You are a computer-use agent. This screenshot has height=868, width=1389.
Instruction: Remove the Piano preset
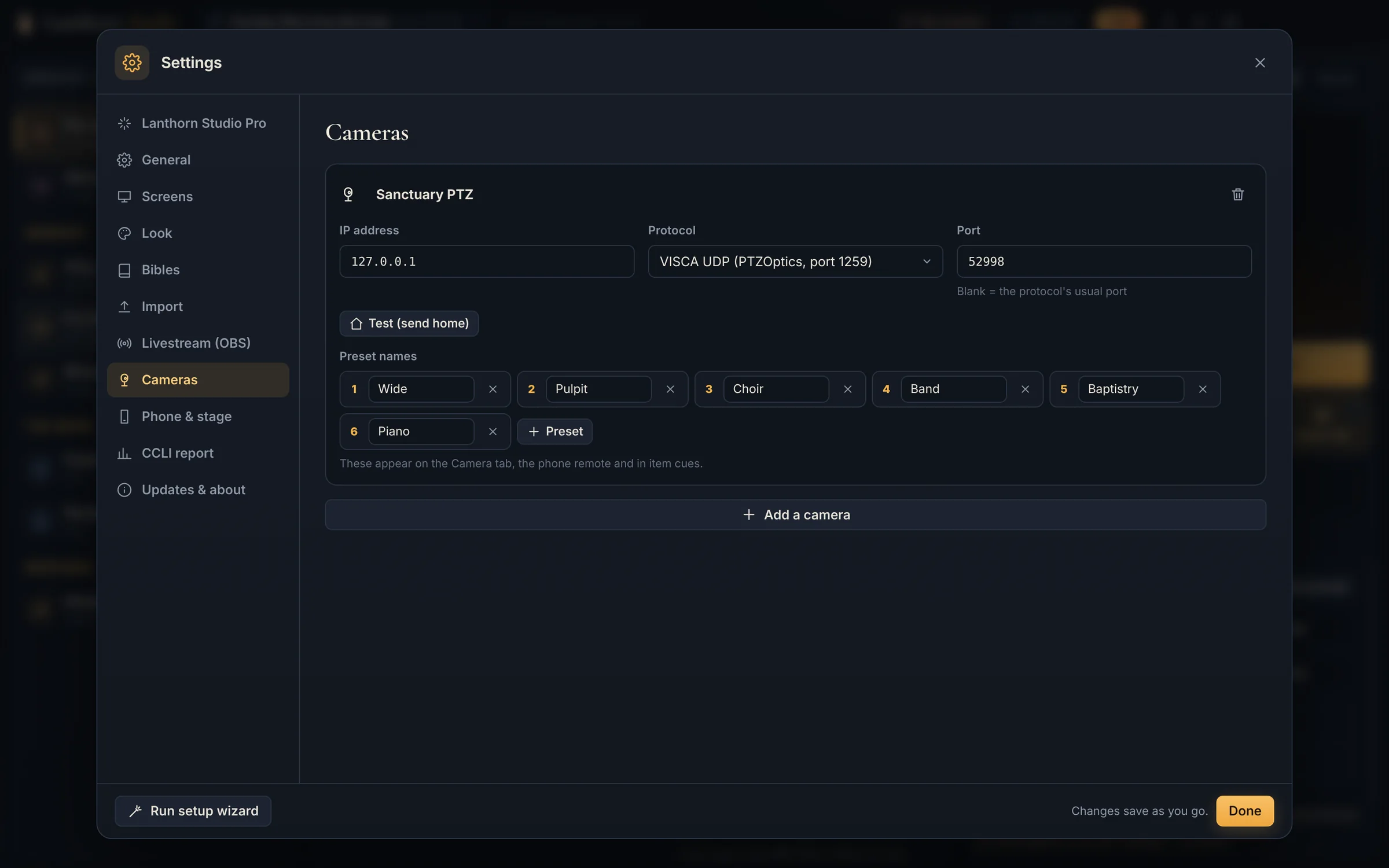click(493, 432)
